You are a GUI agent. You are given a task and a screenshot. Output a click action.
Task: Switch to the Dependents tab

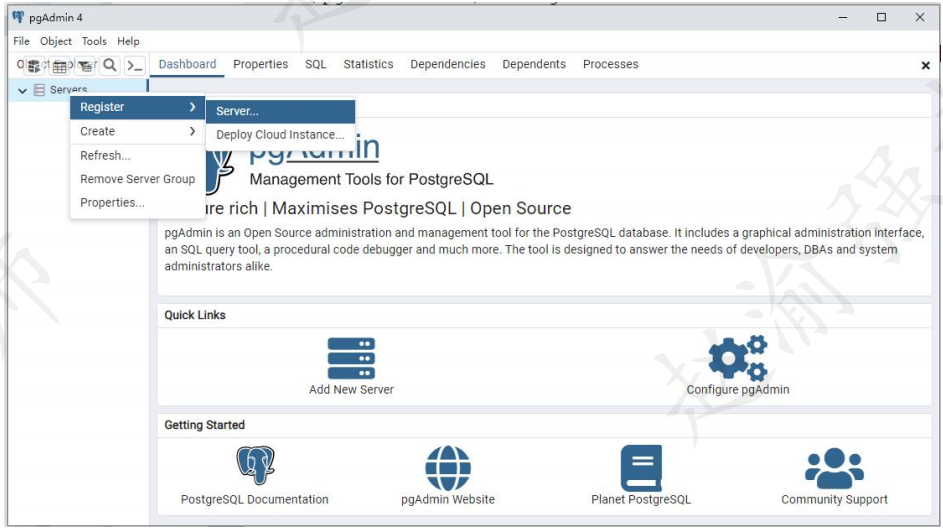pyautogui.click(x=534, y=64)
